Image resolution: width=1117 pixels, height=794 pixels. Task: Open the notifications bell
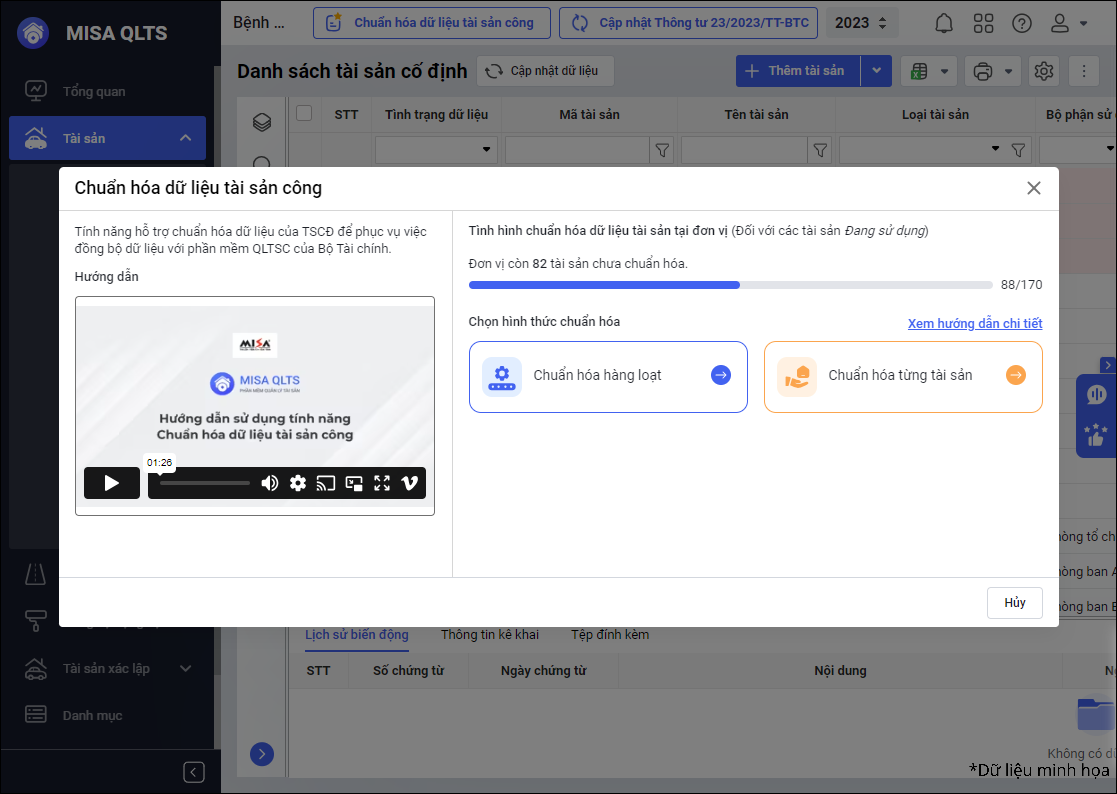click(x=944, y=23)
